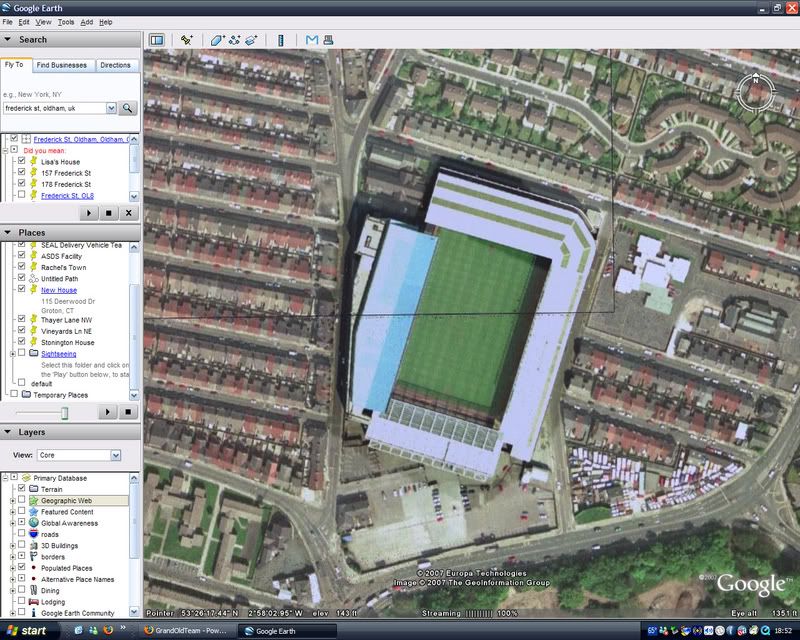800x640 pixels.
Task: Uncheck the 157 Frederick St checkbox
Action: (21, 172)
